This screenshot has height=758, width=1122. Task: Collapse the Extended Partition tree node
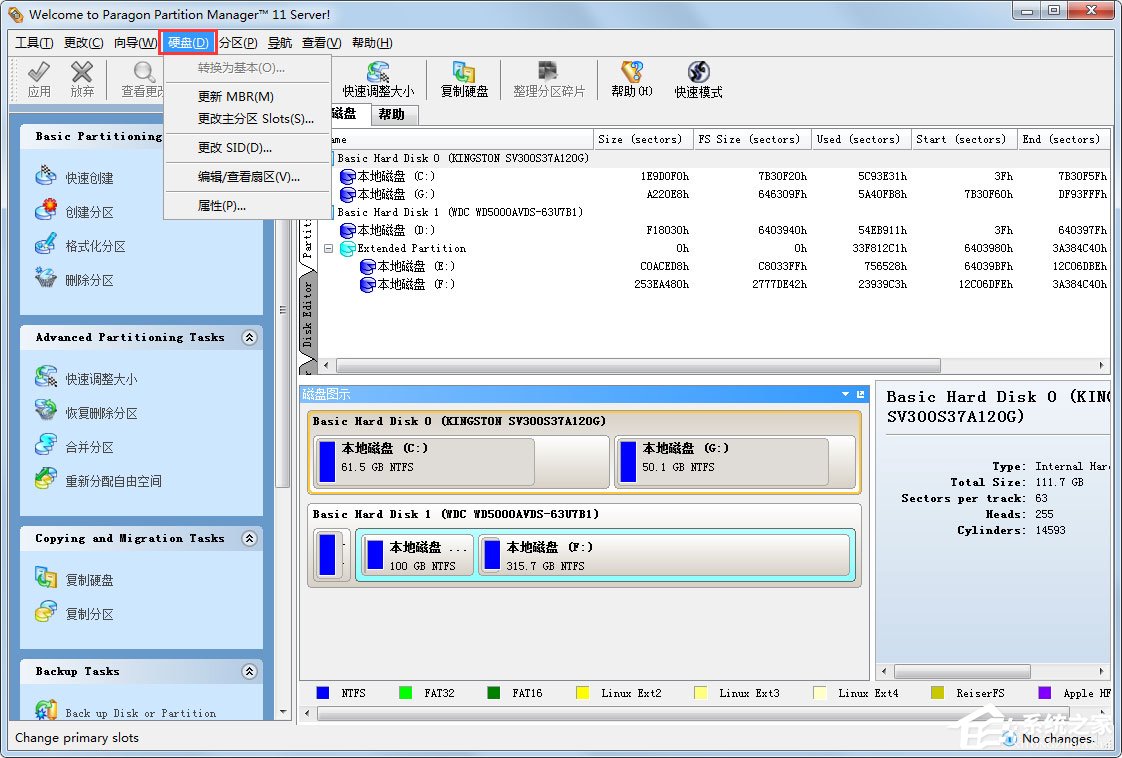click(x=328, y=248)
